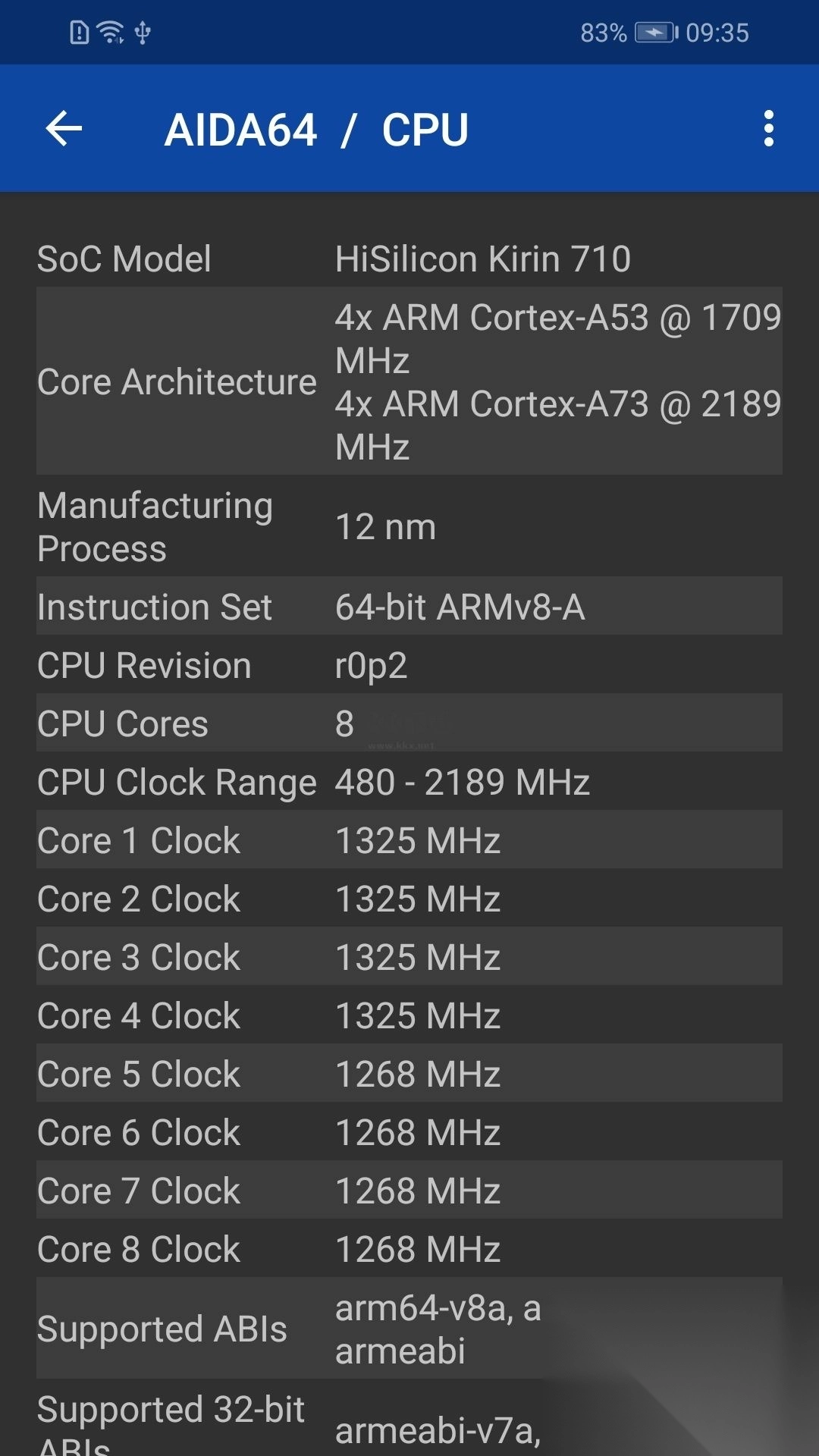Select the Core Architecture row
Image resolution: width=819 pixels, height=1456 pixels.
[x=409, y=381]
